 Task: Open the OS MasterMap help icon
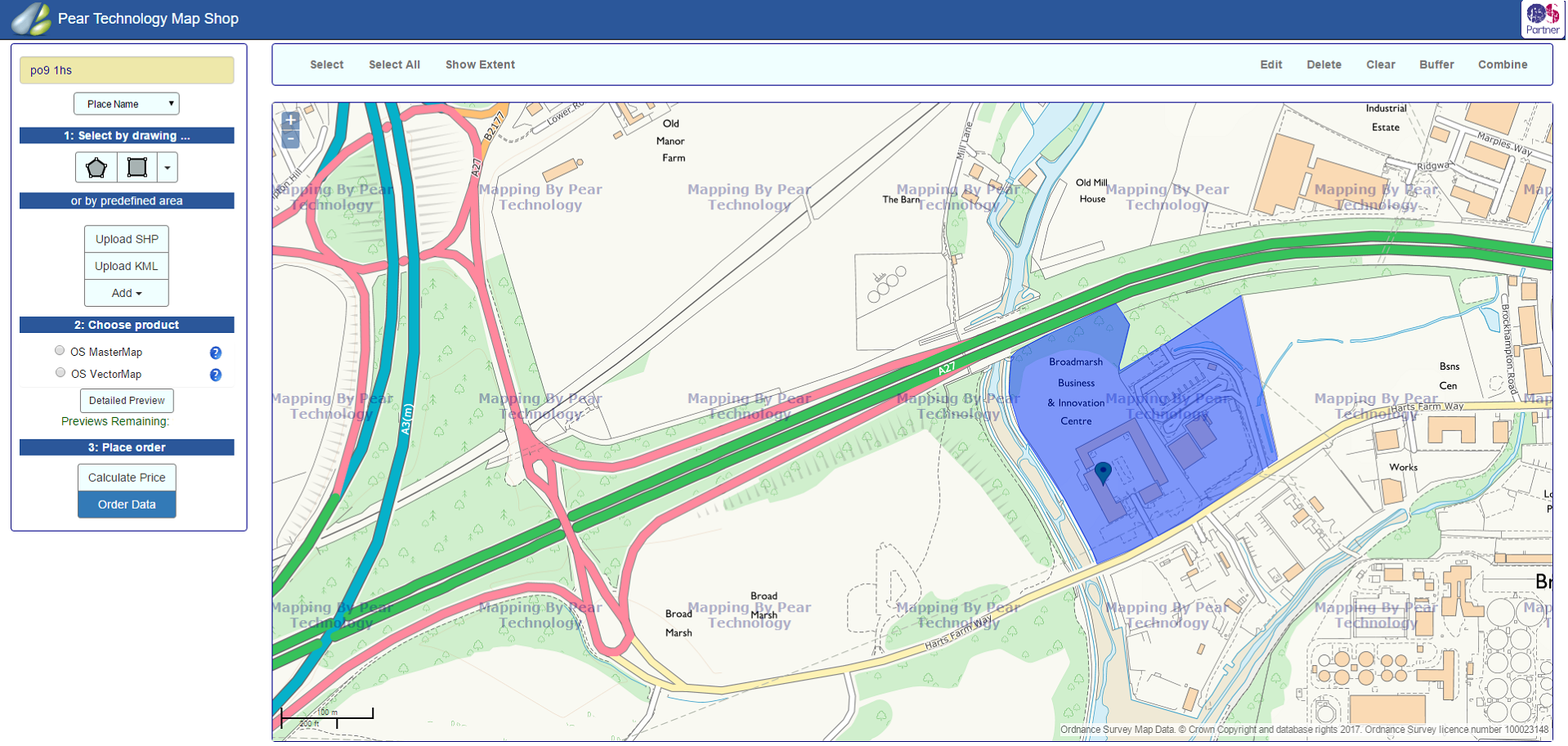point(216,353)
